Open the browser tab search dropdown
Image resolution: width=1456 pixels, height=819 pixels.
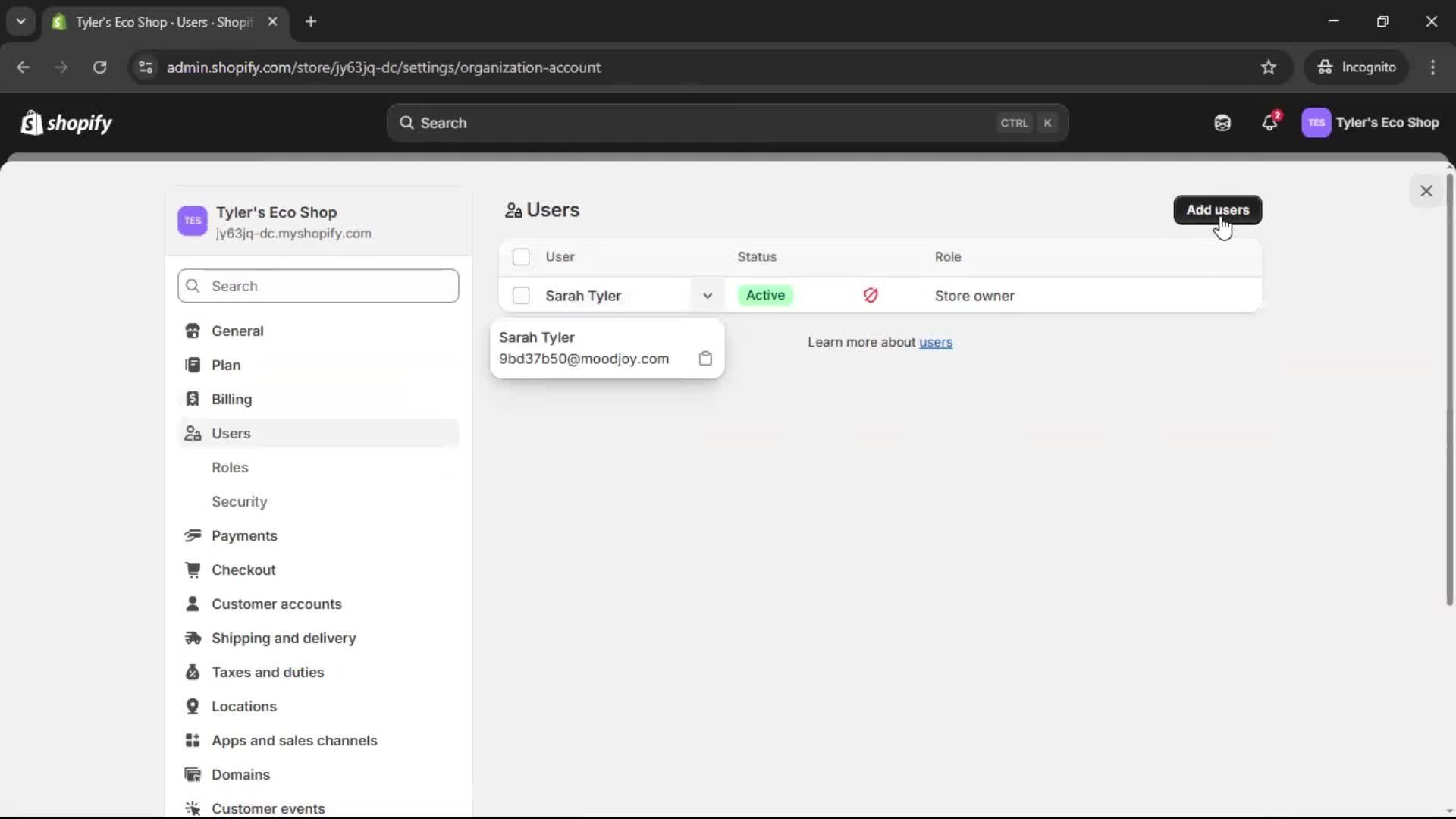coord(21,21)
